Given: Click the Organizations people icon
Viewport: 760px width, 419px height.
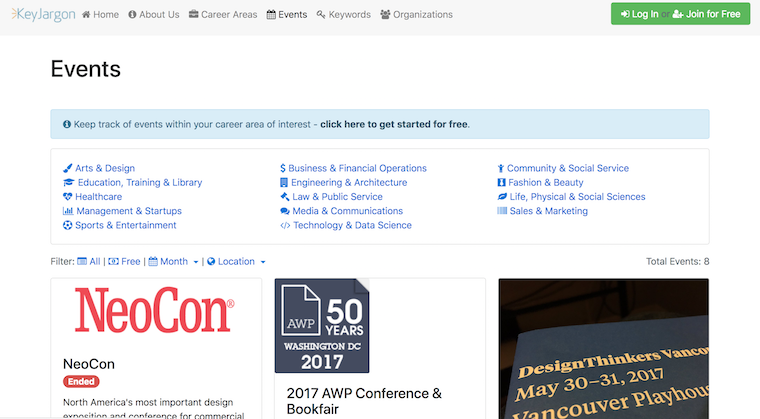Looking at the screenshot, I should pos(385,15).
